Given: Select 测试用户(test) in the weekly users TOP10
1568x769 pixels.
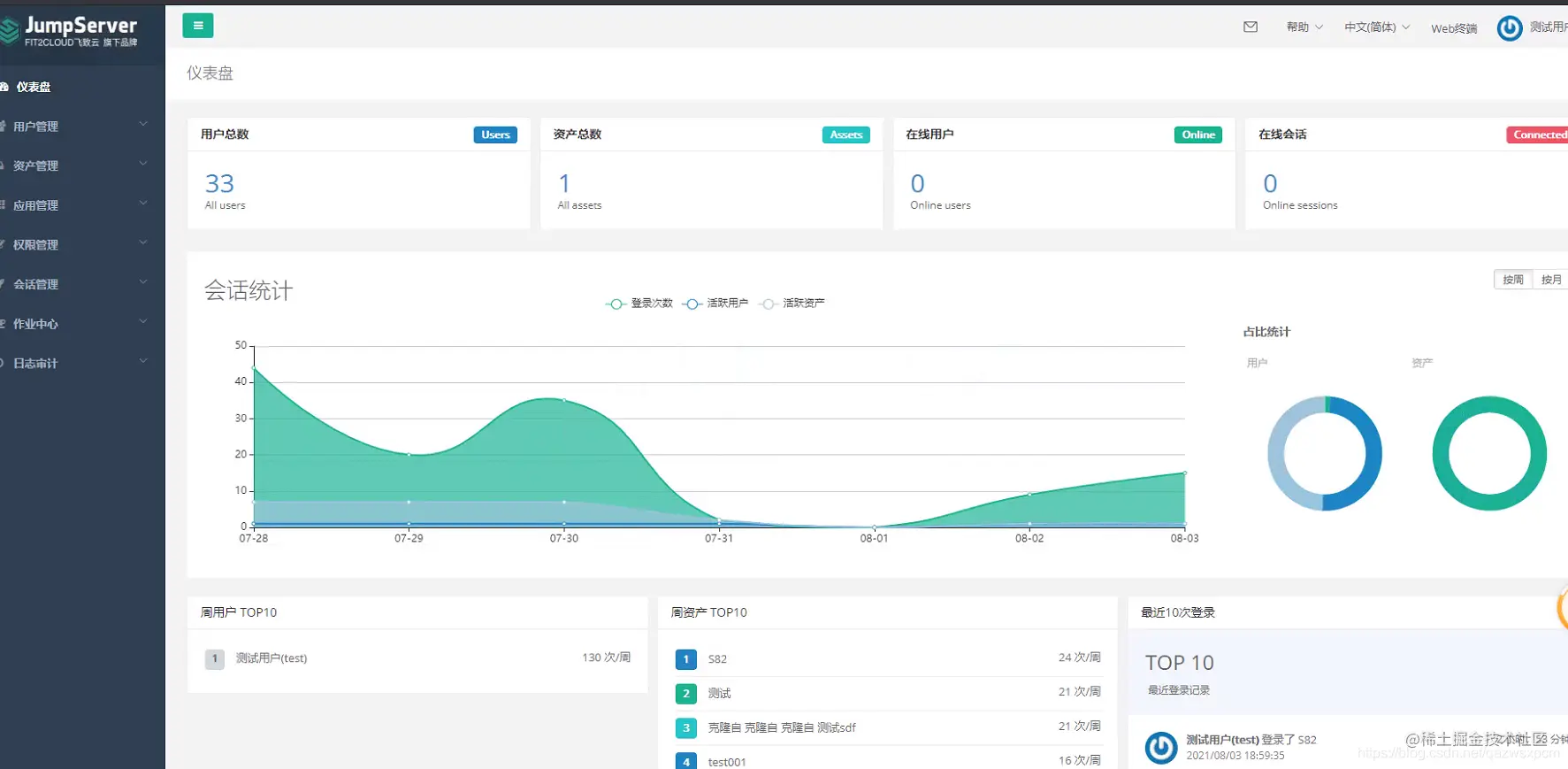Looking at the screenshot, I should (x=272, y=658).
